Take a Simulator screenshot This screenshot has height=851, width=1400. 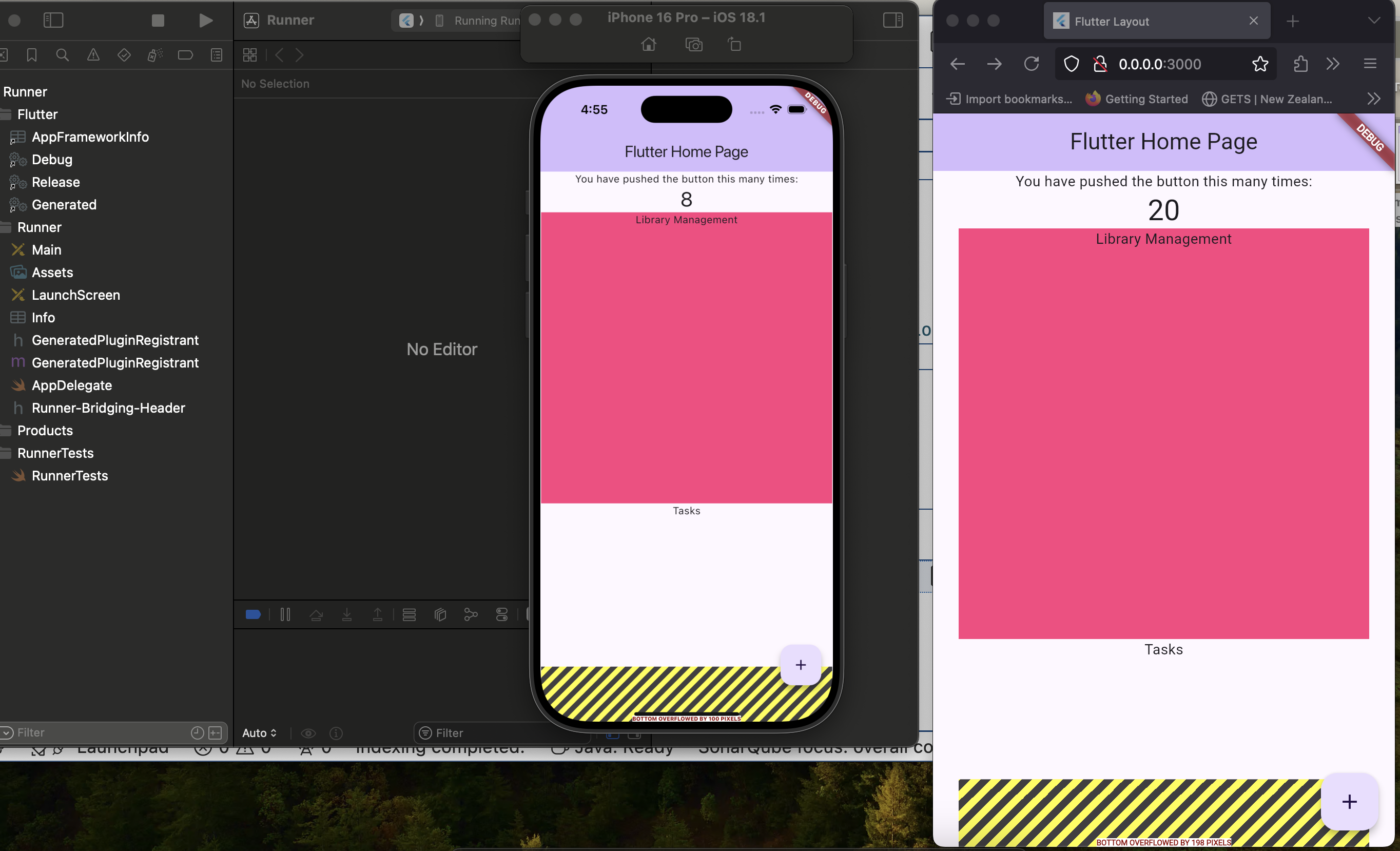tap(694, 44)
